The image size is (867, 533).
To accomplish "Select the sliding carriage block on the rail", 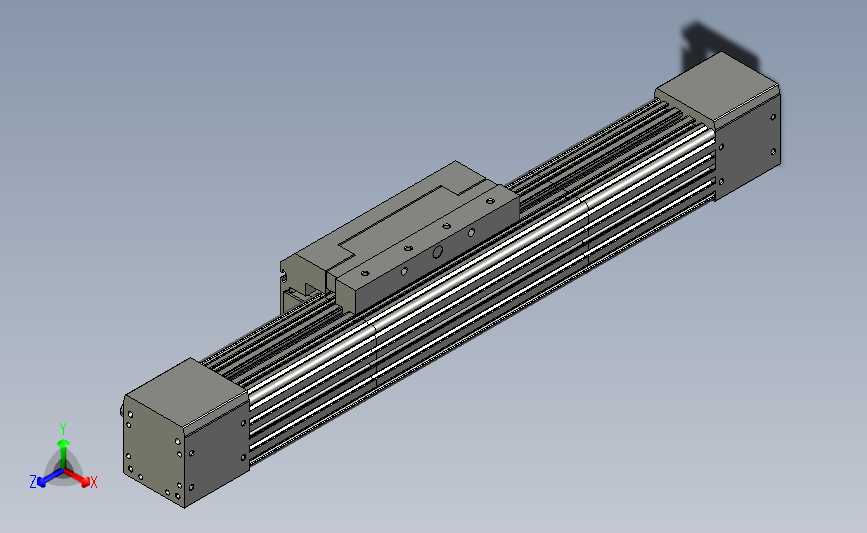I will 401,238.
